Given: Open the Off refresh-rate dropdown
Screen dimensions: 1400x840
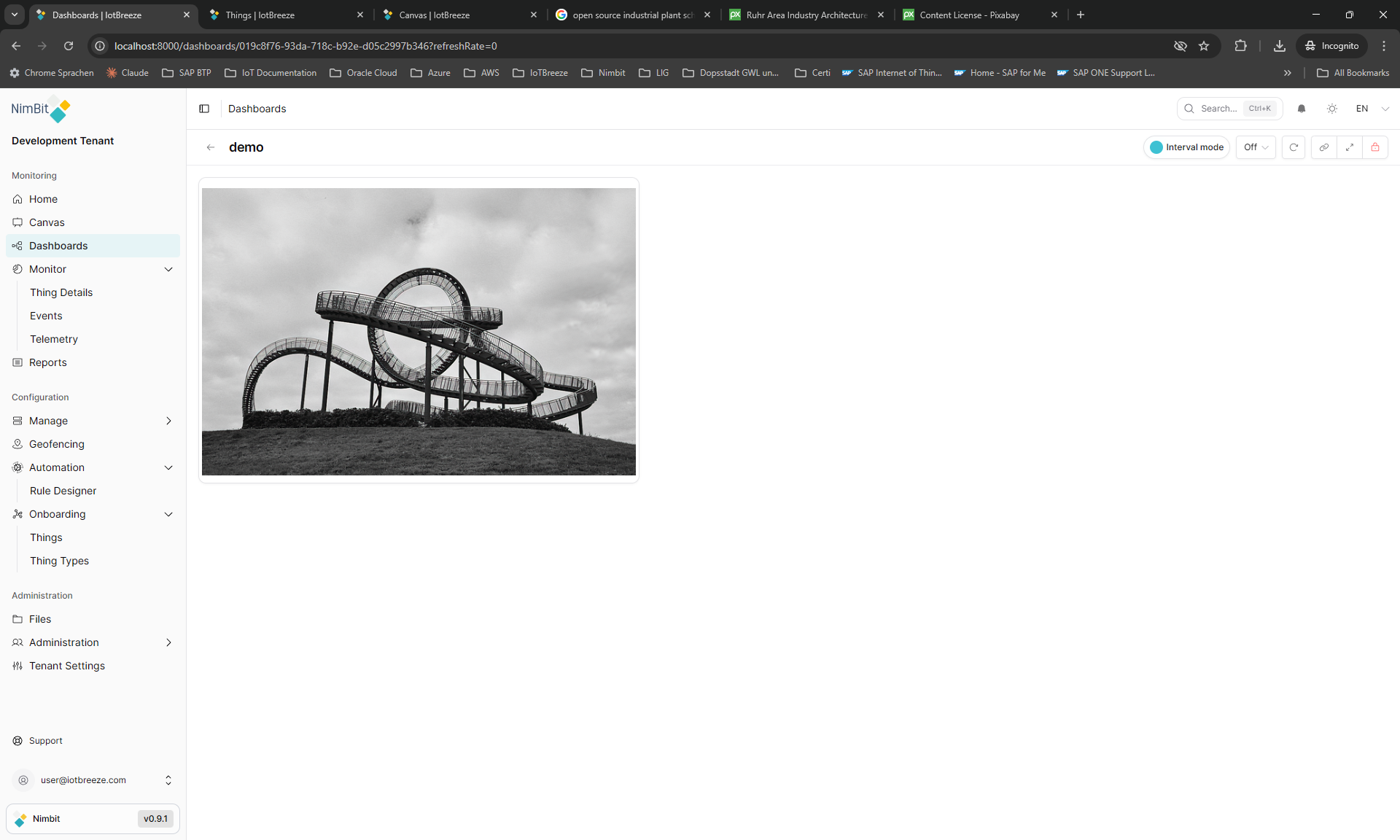Looking at the screenshot, I should click(1255, 147).
